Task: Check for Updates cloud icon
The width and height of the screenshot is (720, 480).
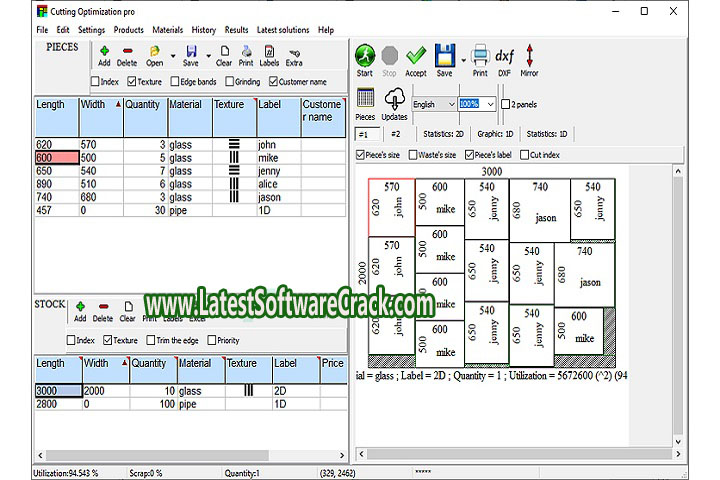Action: pos(394,104)
